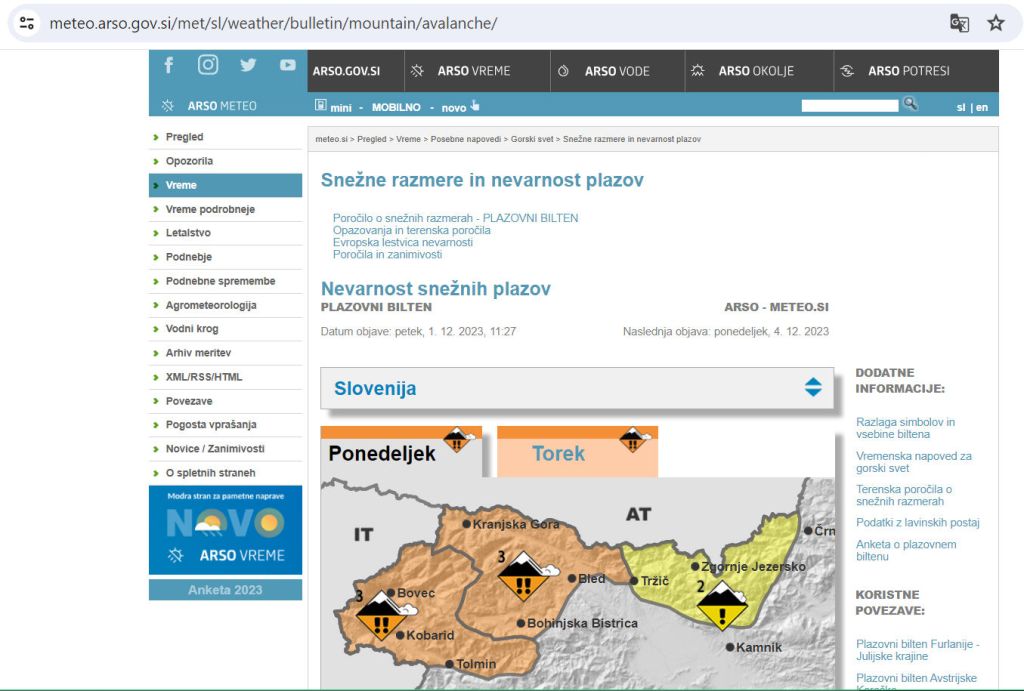Open Evropska lestvica nevarnosti link
This screenshot has width=1024, height=691.
pos(403,242)
